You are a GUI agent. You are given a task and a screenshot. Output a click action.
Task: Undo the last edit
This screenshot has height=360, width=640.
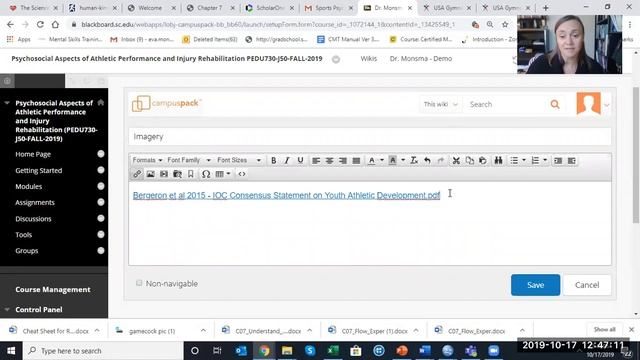[427, 160]
